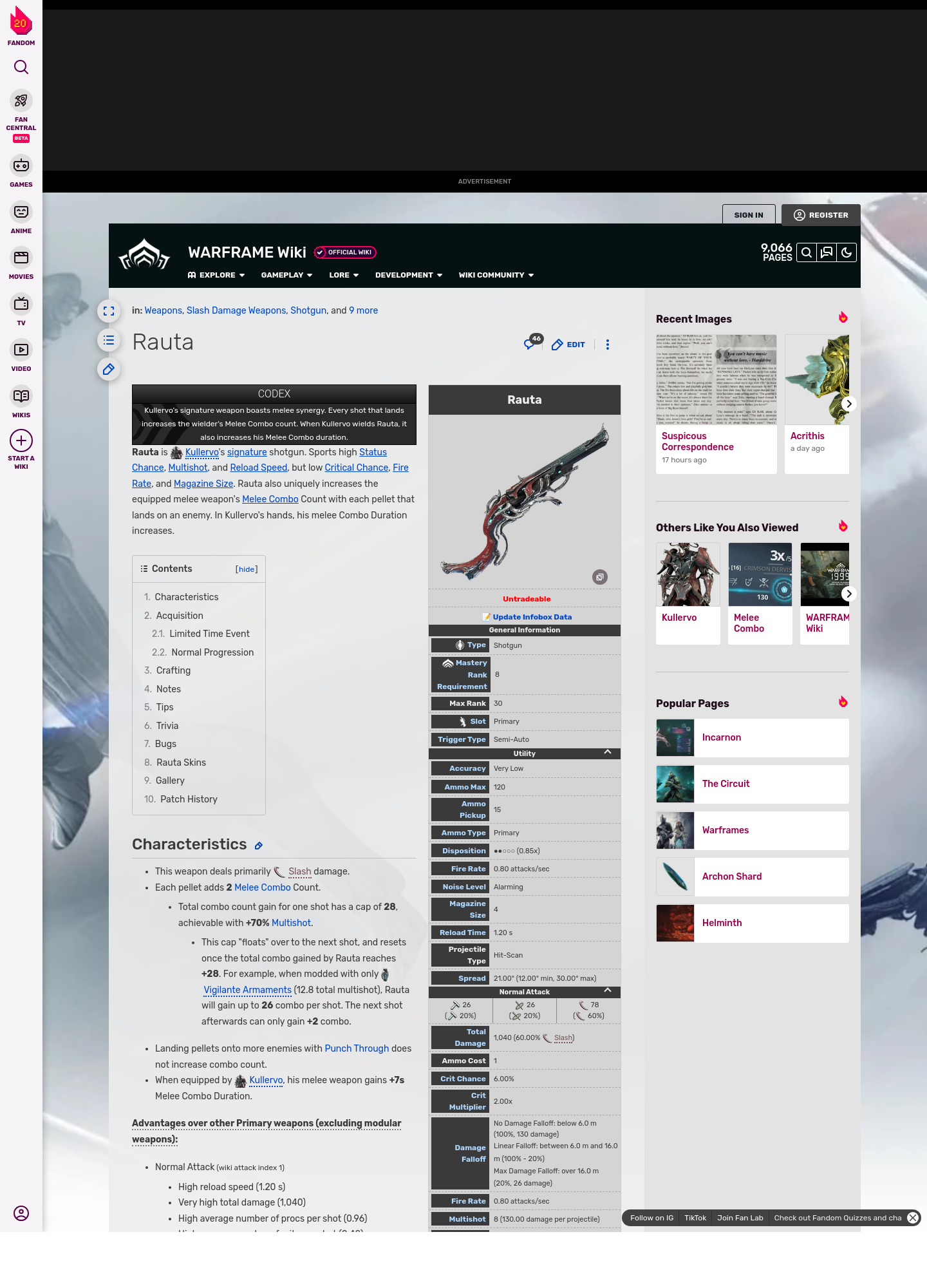Open Update Infobox Data link

(x=532, y=617)
